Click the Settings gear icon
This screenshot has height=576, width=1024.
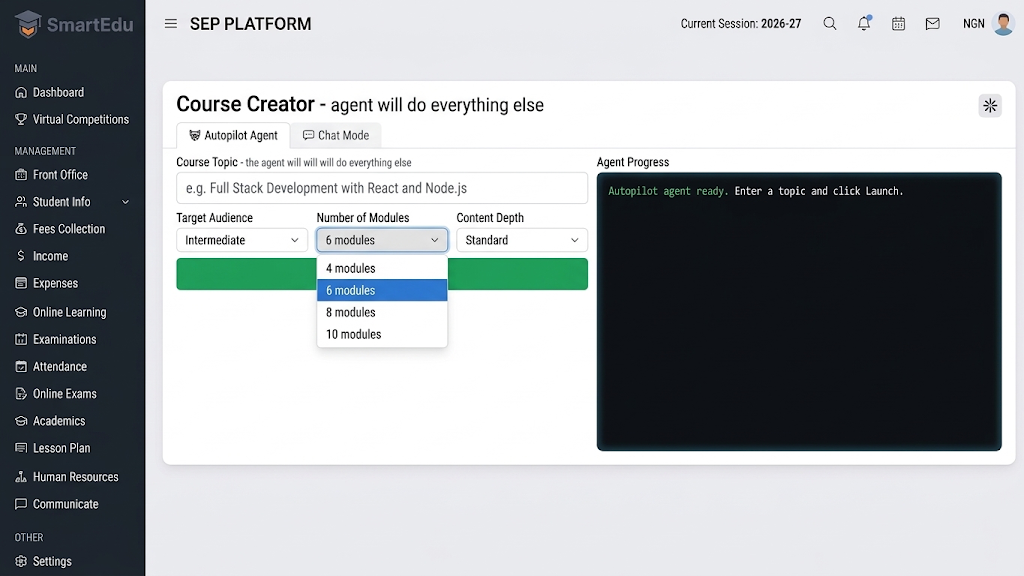click(21, 561)
